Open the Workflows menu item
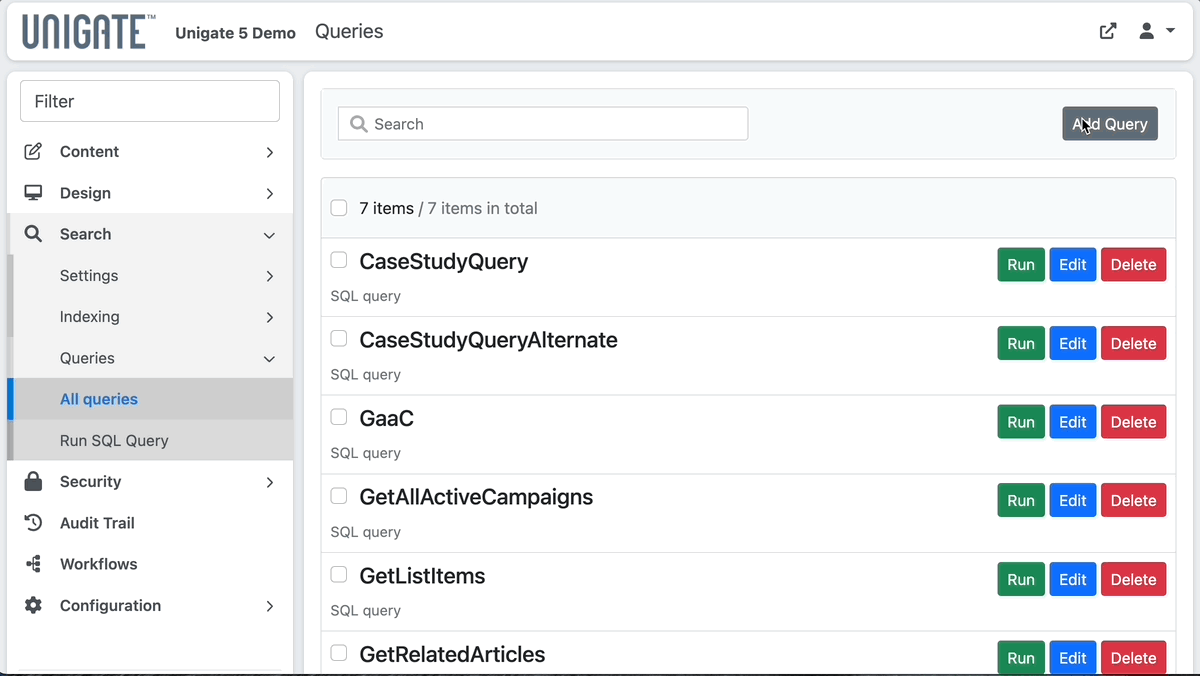1200x676 pixels. [x=150, y=564]
